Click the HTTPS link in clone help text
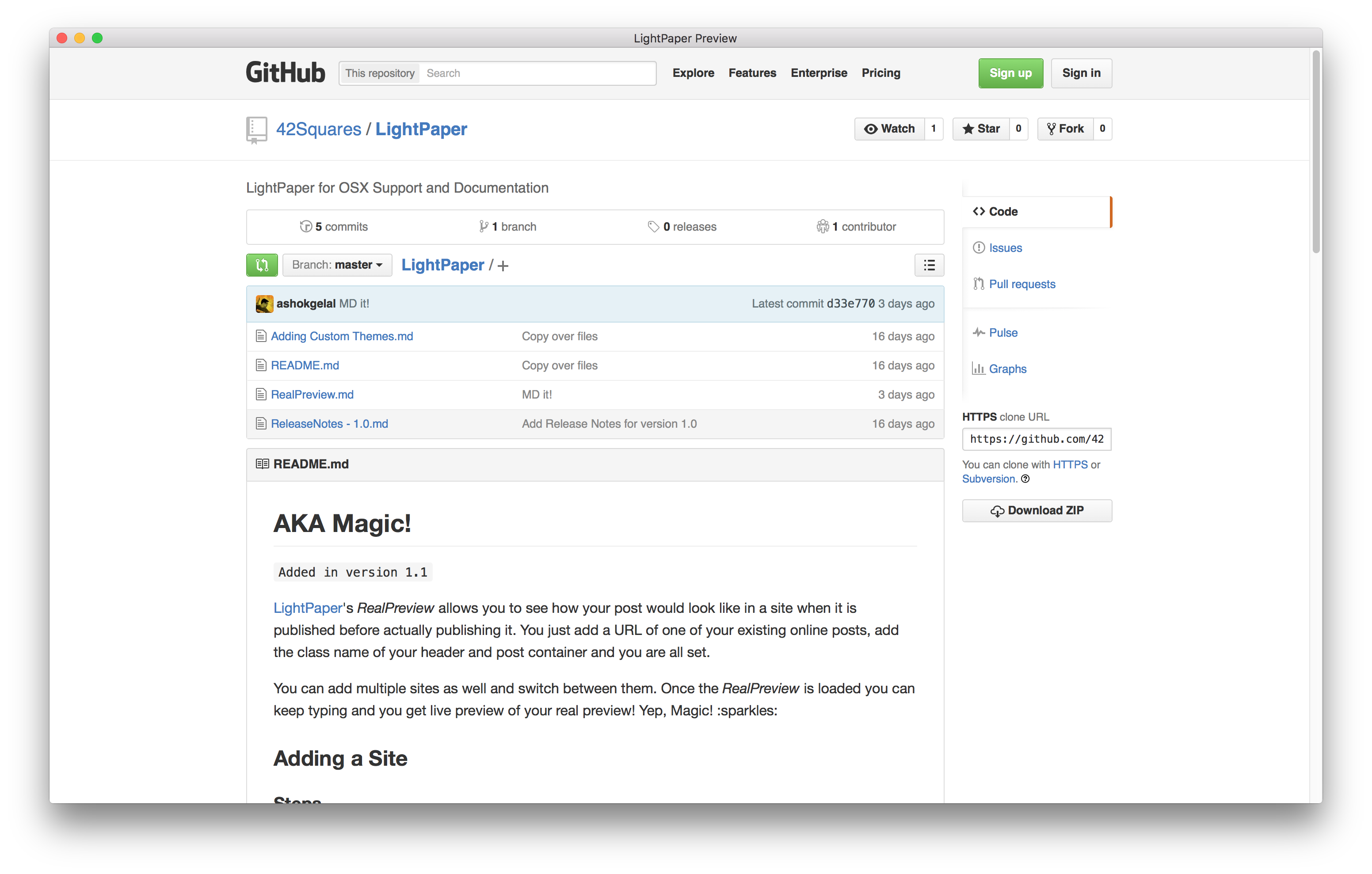1372x874 pixels. coord(1070,464)
